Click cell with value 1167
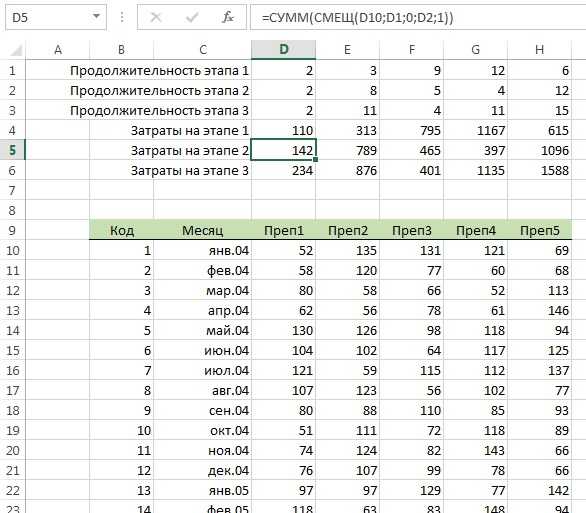 pyautogui.click(x=475, y=130)
